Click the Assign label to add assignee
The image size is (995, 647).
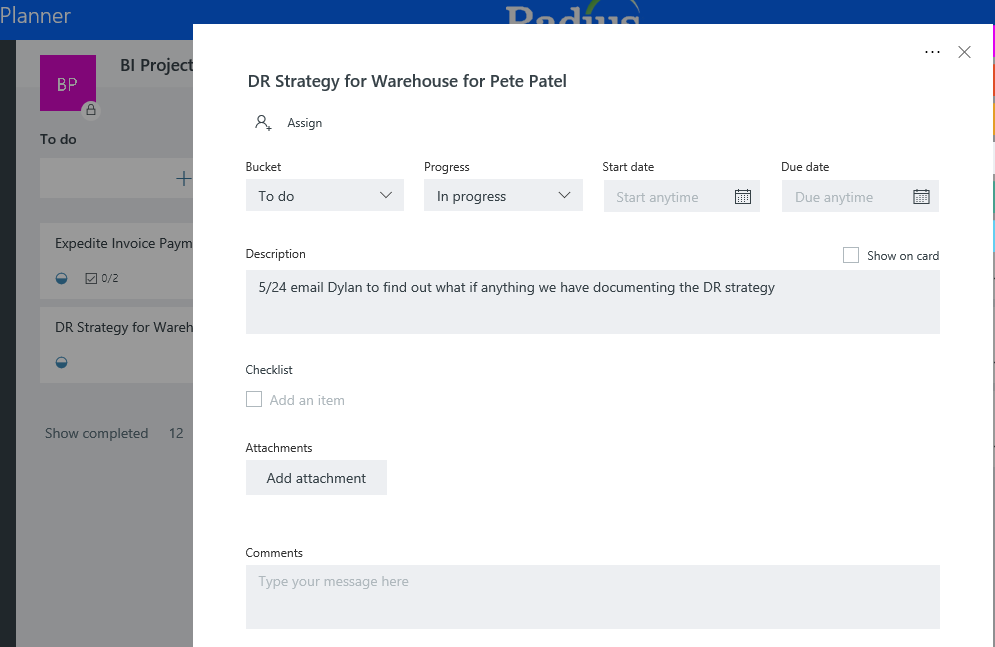305,123
